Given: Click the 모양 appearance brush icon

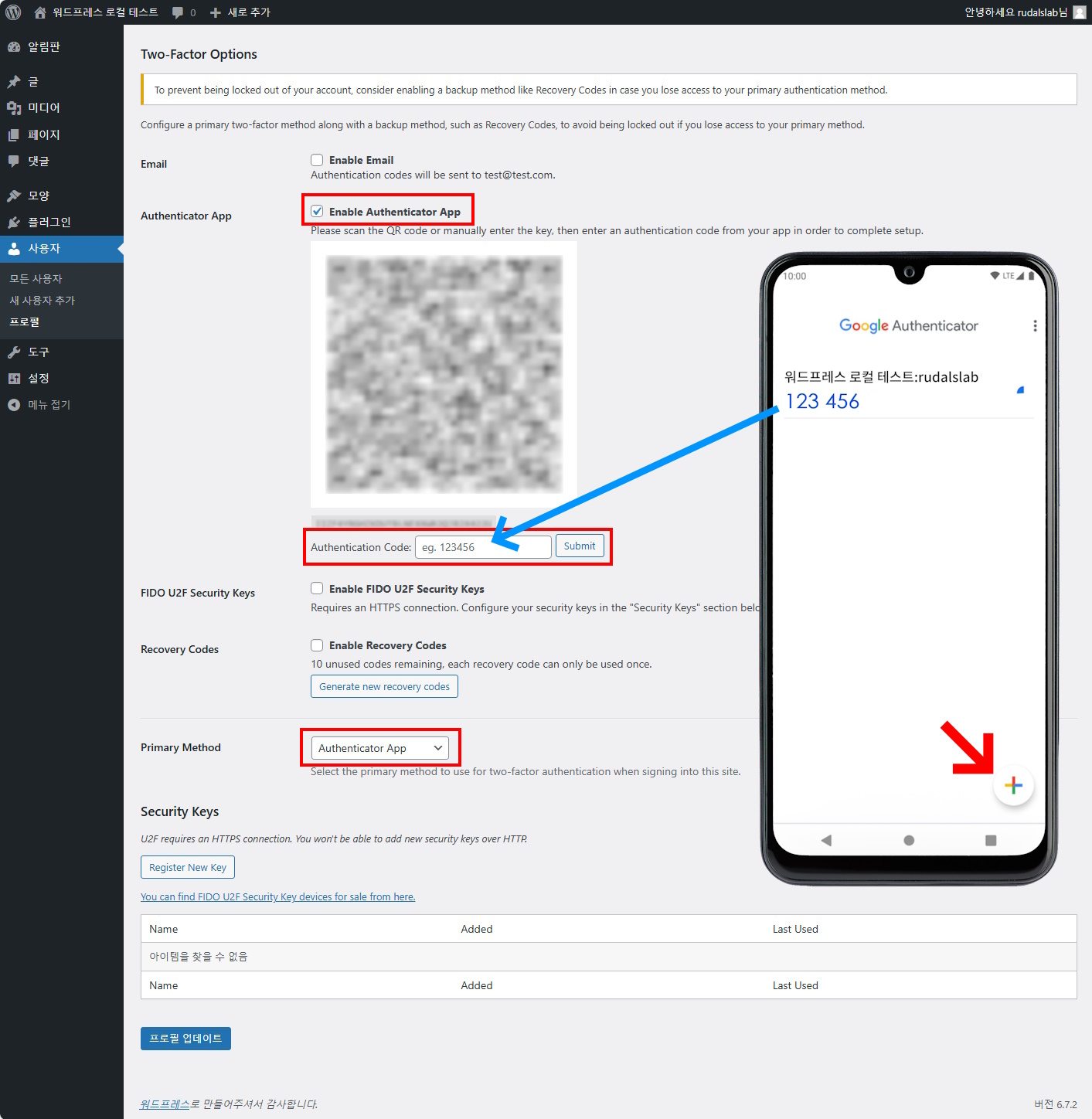Looking at the screenshot, I should click(x=14, y=196).
